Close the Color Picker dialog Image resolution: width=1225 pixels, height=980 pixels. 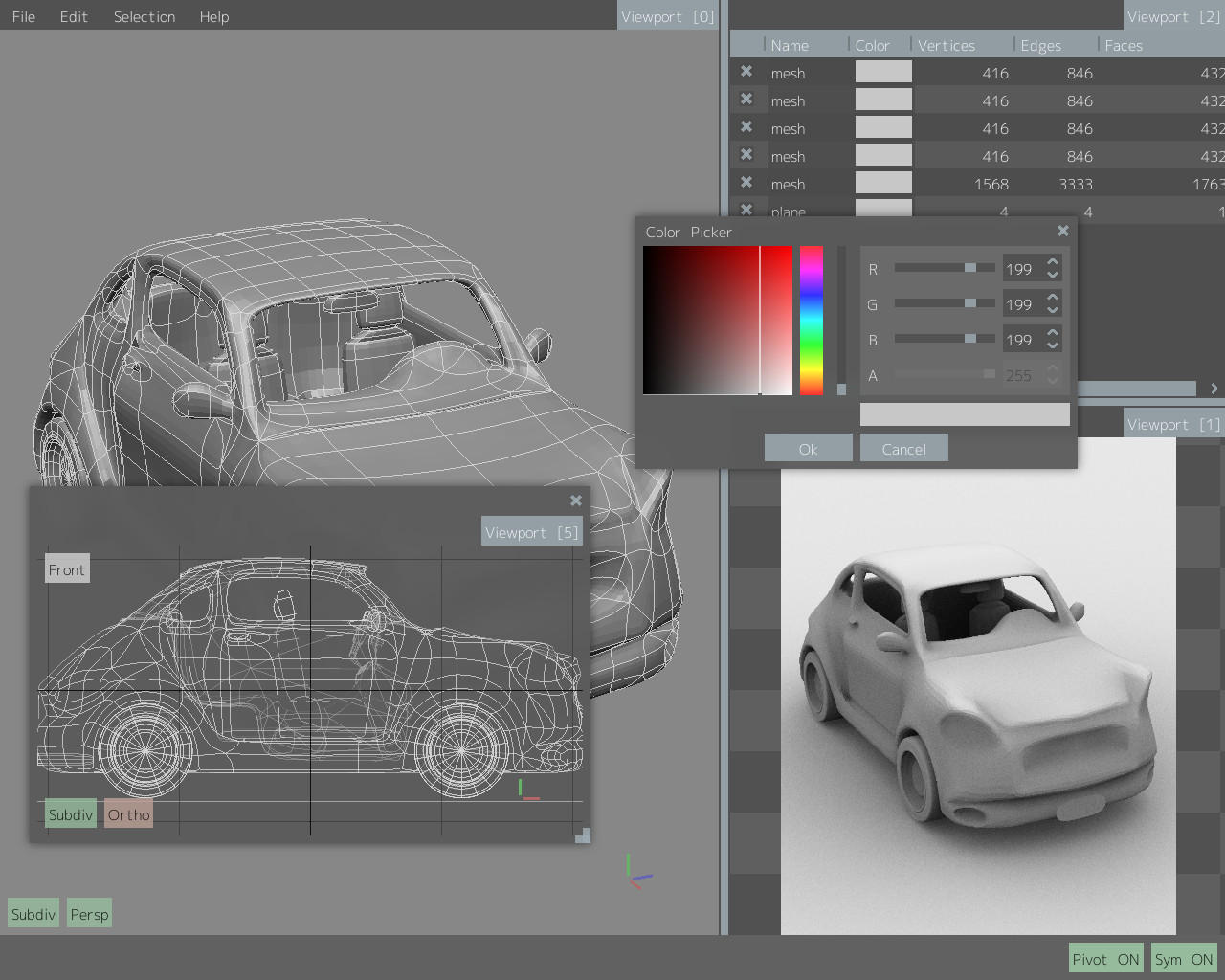tap(1062, 231)
